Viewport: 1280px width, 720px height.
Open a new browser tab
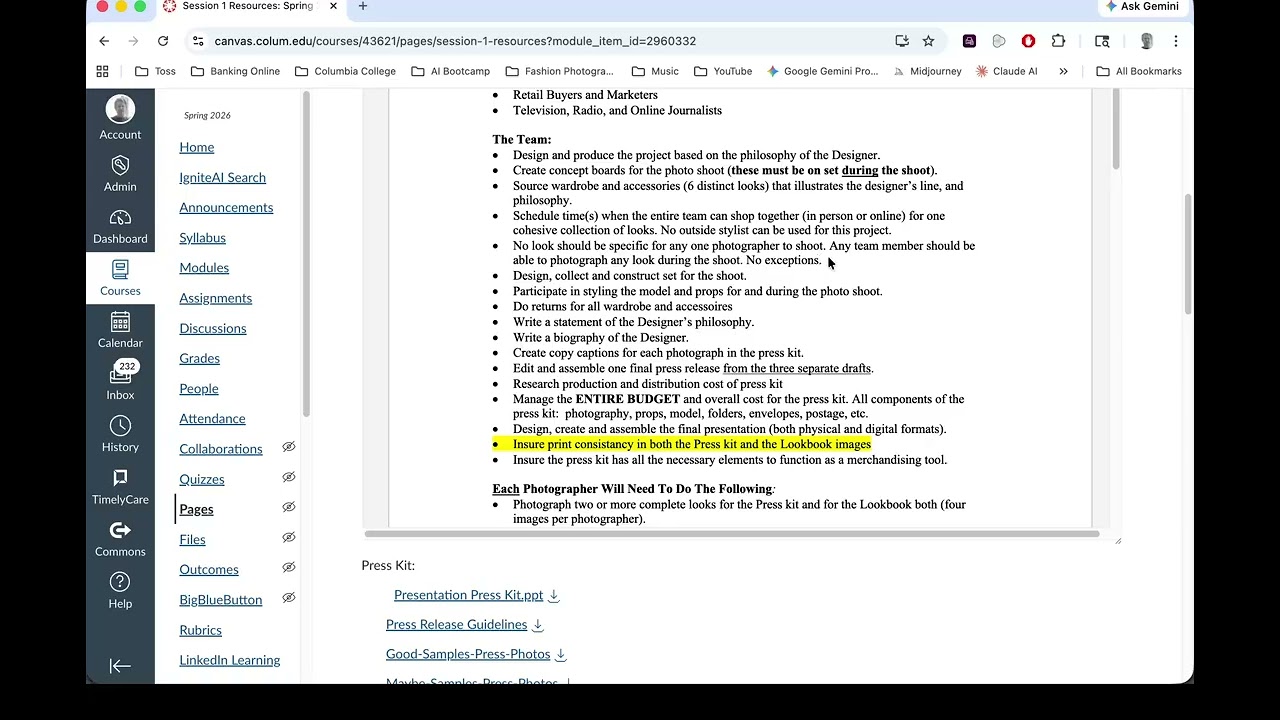(363, 7)
